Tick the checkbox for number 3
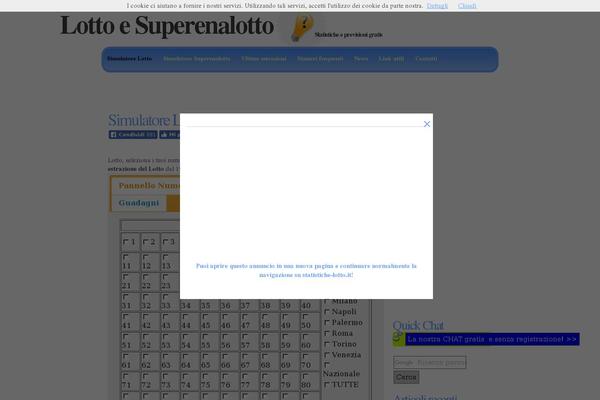Image resolution: width=600 pixels, height=400 pixels. (x=165, y=242)
